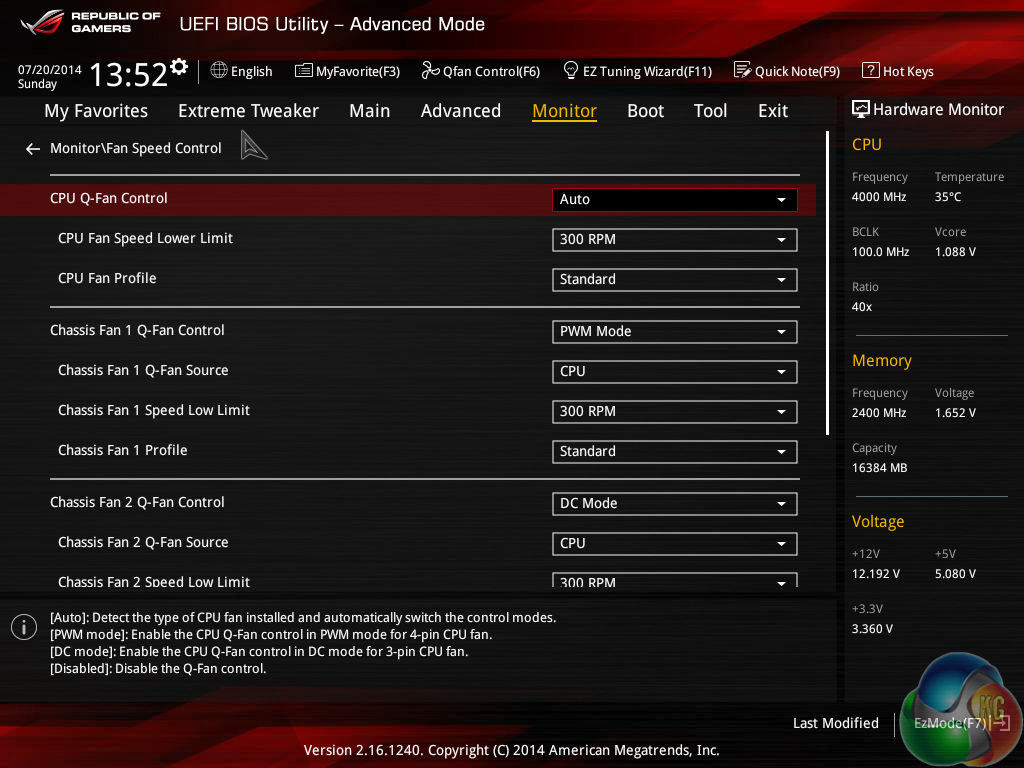Click the CPU temperature 35°C value
This screenshot has height=768, width=1024.
point(948,197)
